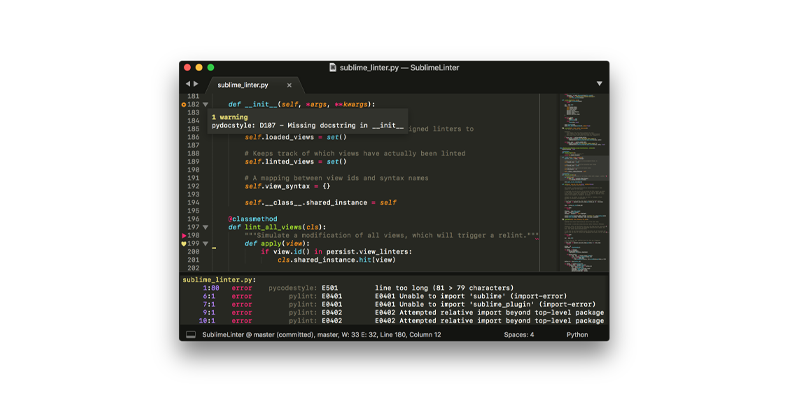
Task: Open the Python syntax selector
Action: 577,335
